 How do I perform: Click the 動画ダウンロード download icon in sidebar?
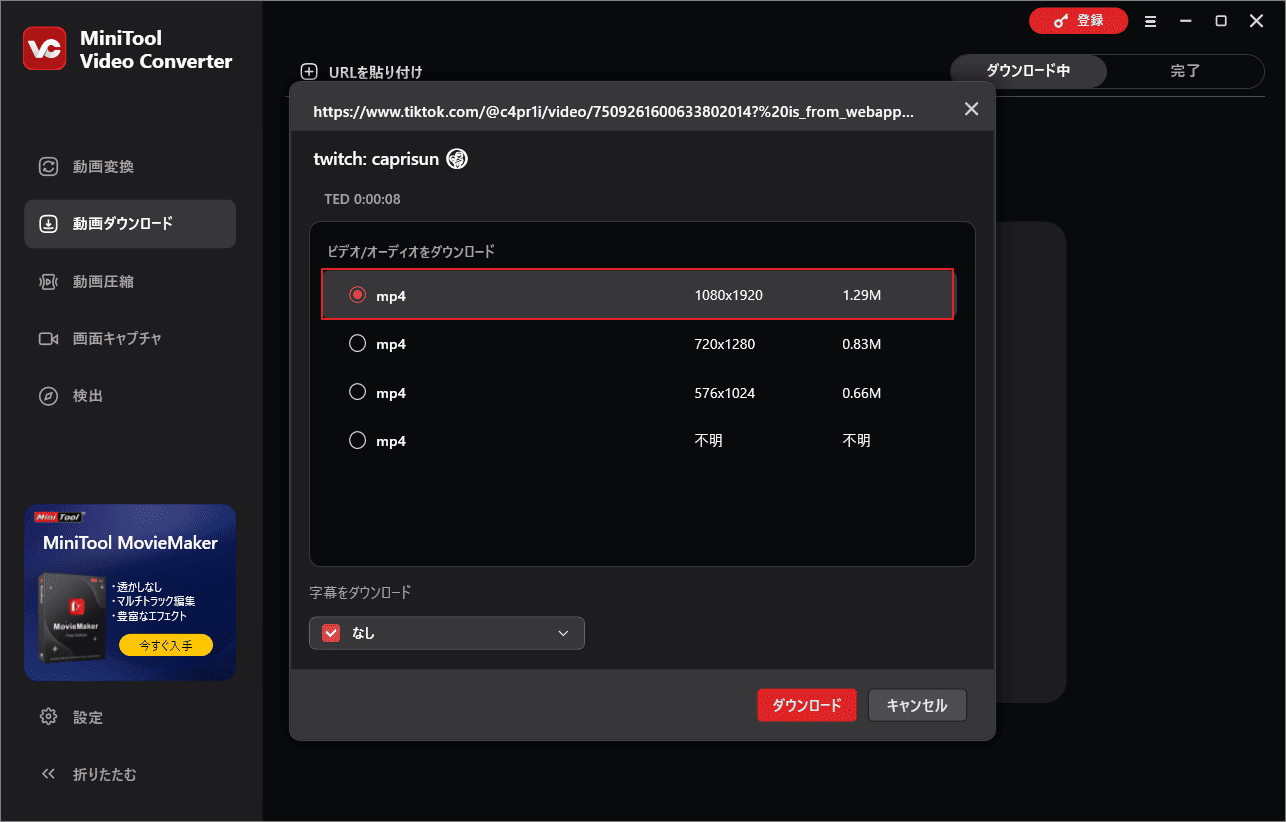[x=48, y=224]
